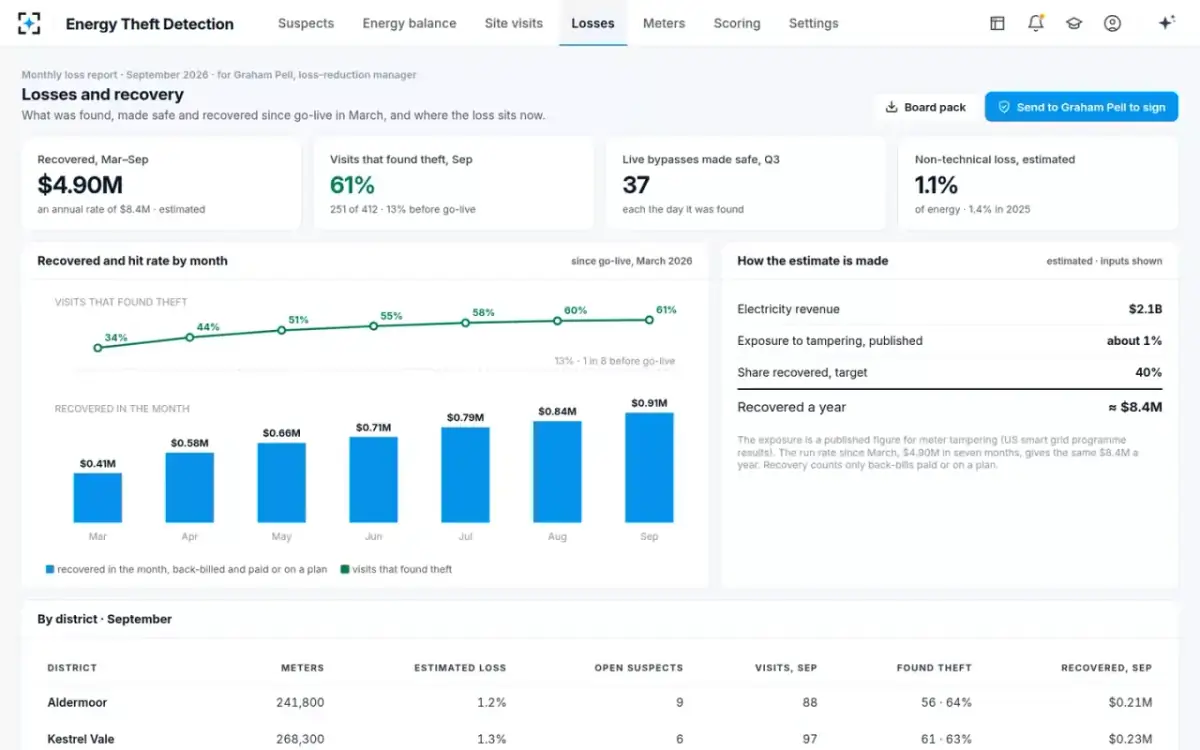Click the blue recovered legend swatch
1200x750 pixels.
49,569
